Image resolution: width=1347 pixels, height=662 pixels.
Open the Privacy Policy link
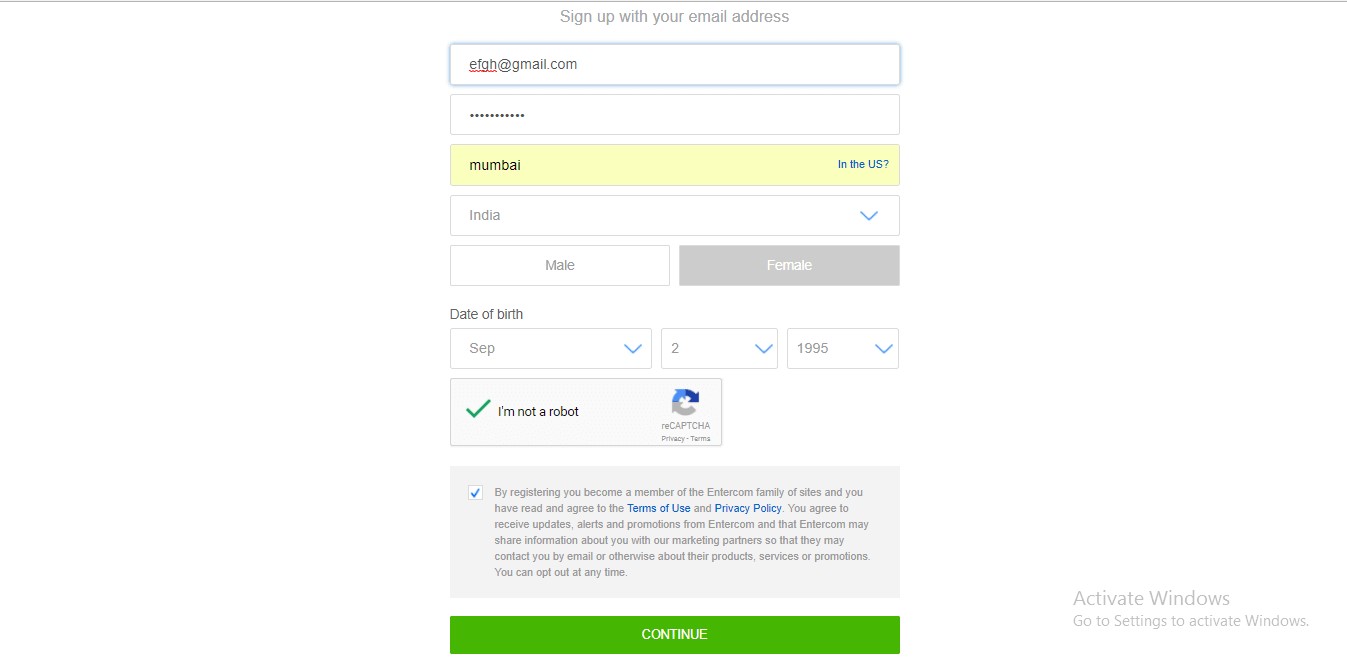click(748, 508)
